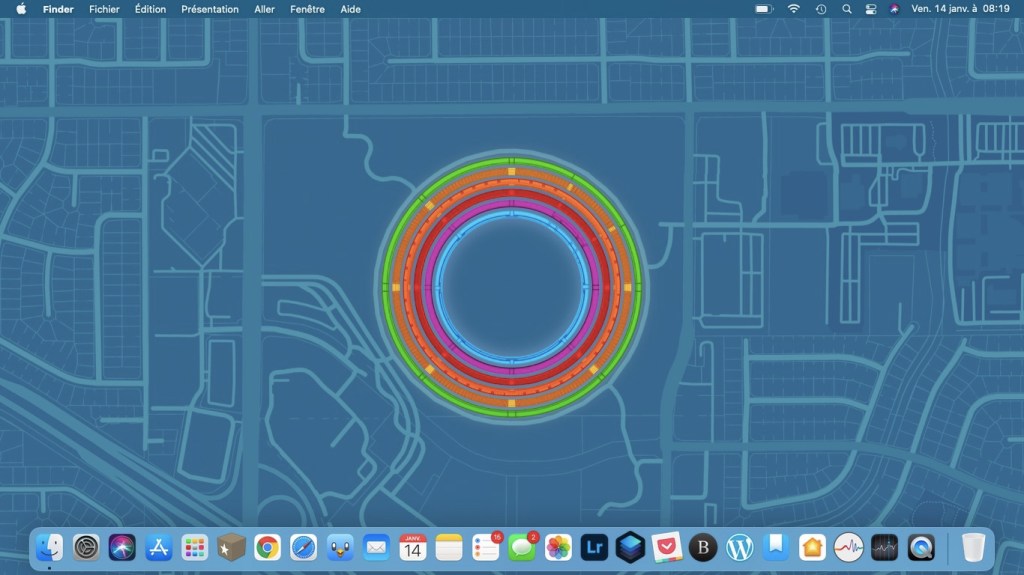Image resolution: width=1024 pixels, height=575 pixels.
Task: Open Messages with 2 unread badge
Action: [x=521, y=547]
